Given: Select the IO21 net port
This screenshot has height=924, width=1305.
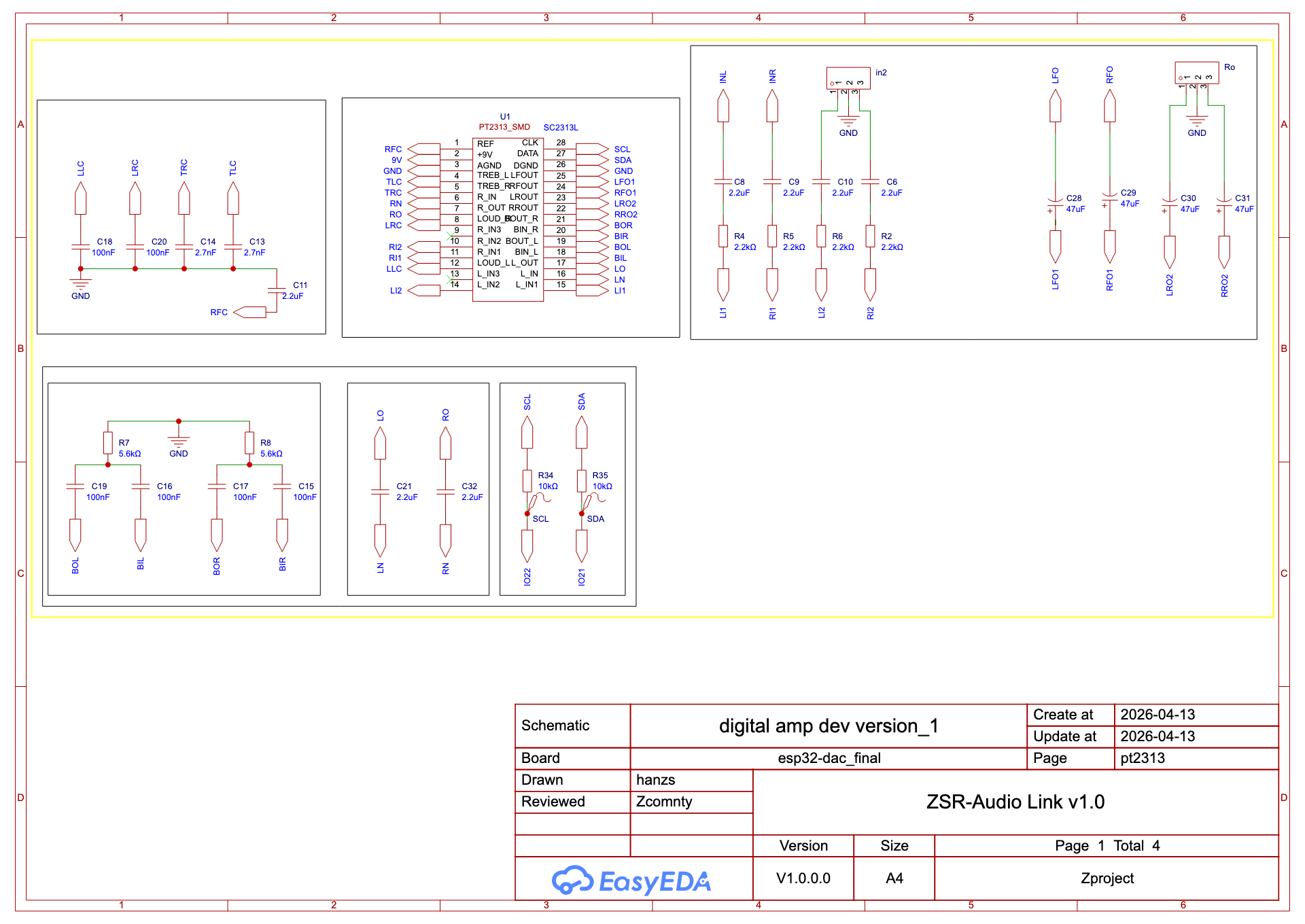Looking at the screenshot, I should (581, 546).
